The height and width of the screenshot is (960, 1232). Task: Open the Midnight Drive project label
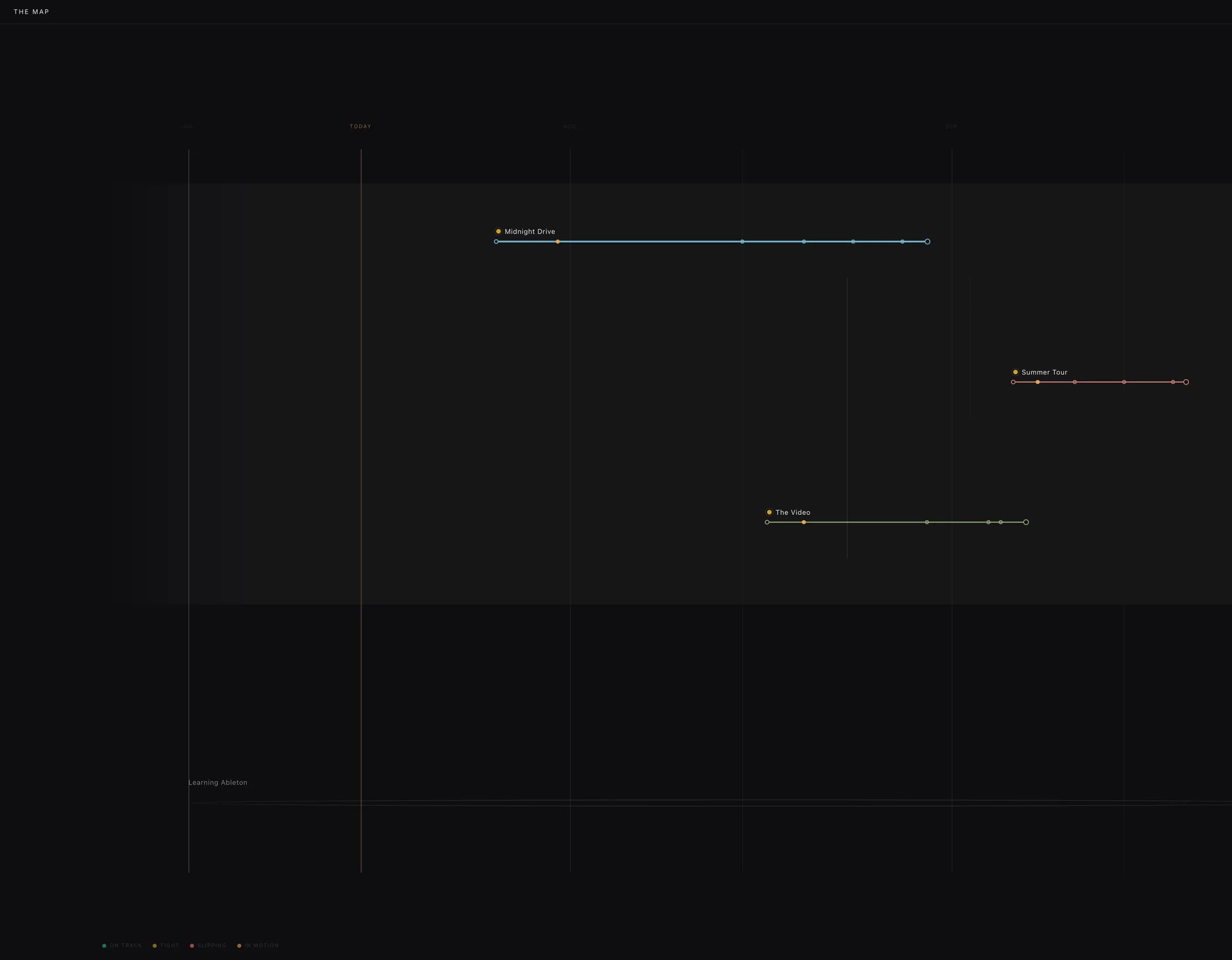pyautogui.click(x=530, y=232)
